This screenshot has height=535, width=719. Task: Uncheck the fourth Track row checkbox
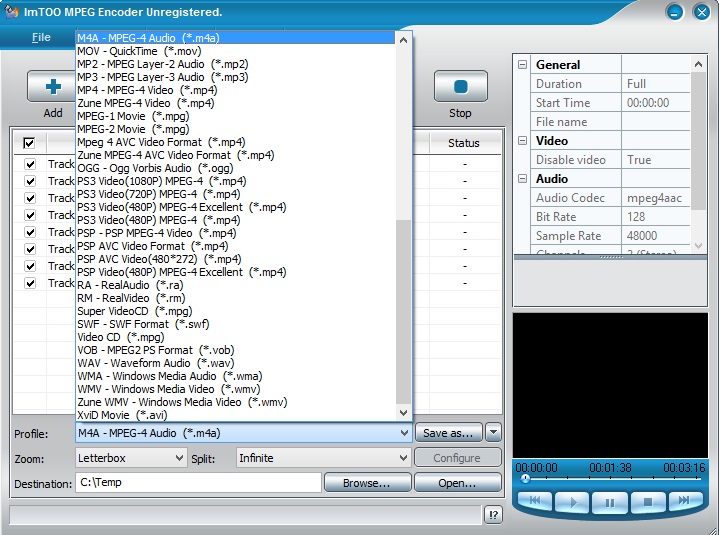pos(30,215)
